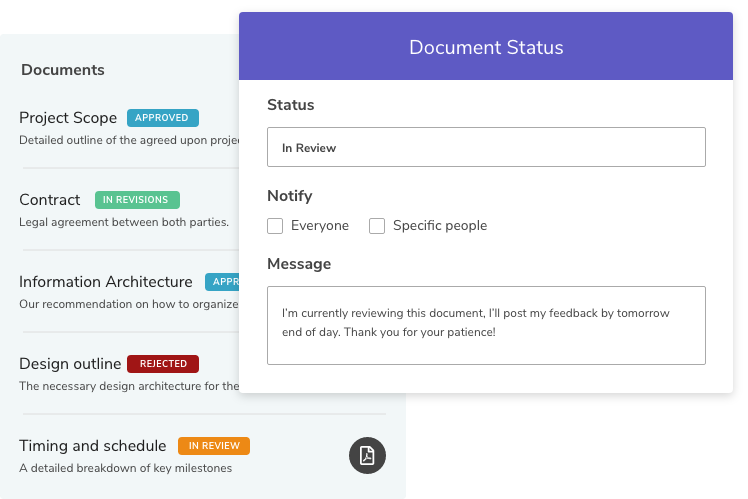Open the Status dropdown showing In Review
Image resolution: width=748 pixels, height=499 pixels.
(x=486, y=147)
